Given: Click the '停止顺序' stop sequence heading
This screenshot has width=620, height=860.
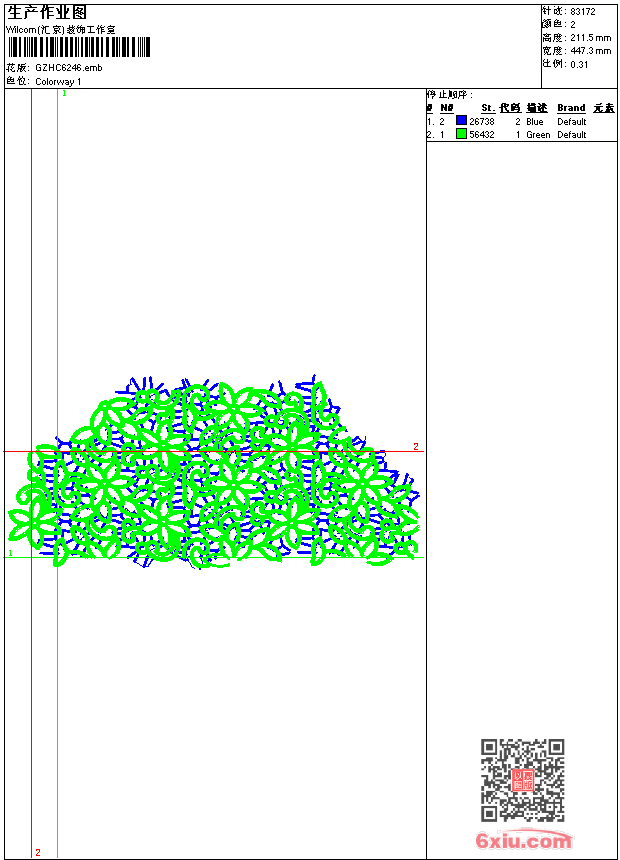Looking at the screenshot, I should tap(449, 95).
